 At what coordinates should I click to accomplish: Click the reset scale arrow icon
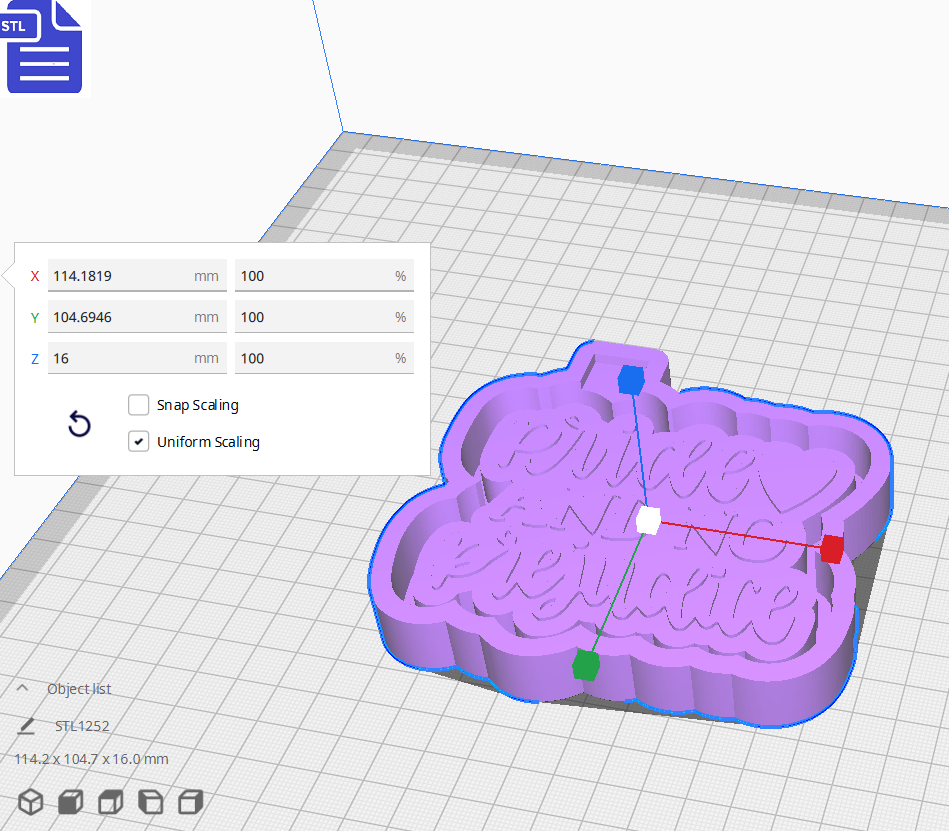[x=79, y=424]
